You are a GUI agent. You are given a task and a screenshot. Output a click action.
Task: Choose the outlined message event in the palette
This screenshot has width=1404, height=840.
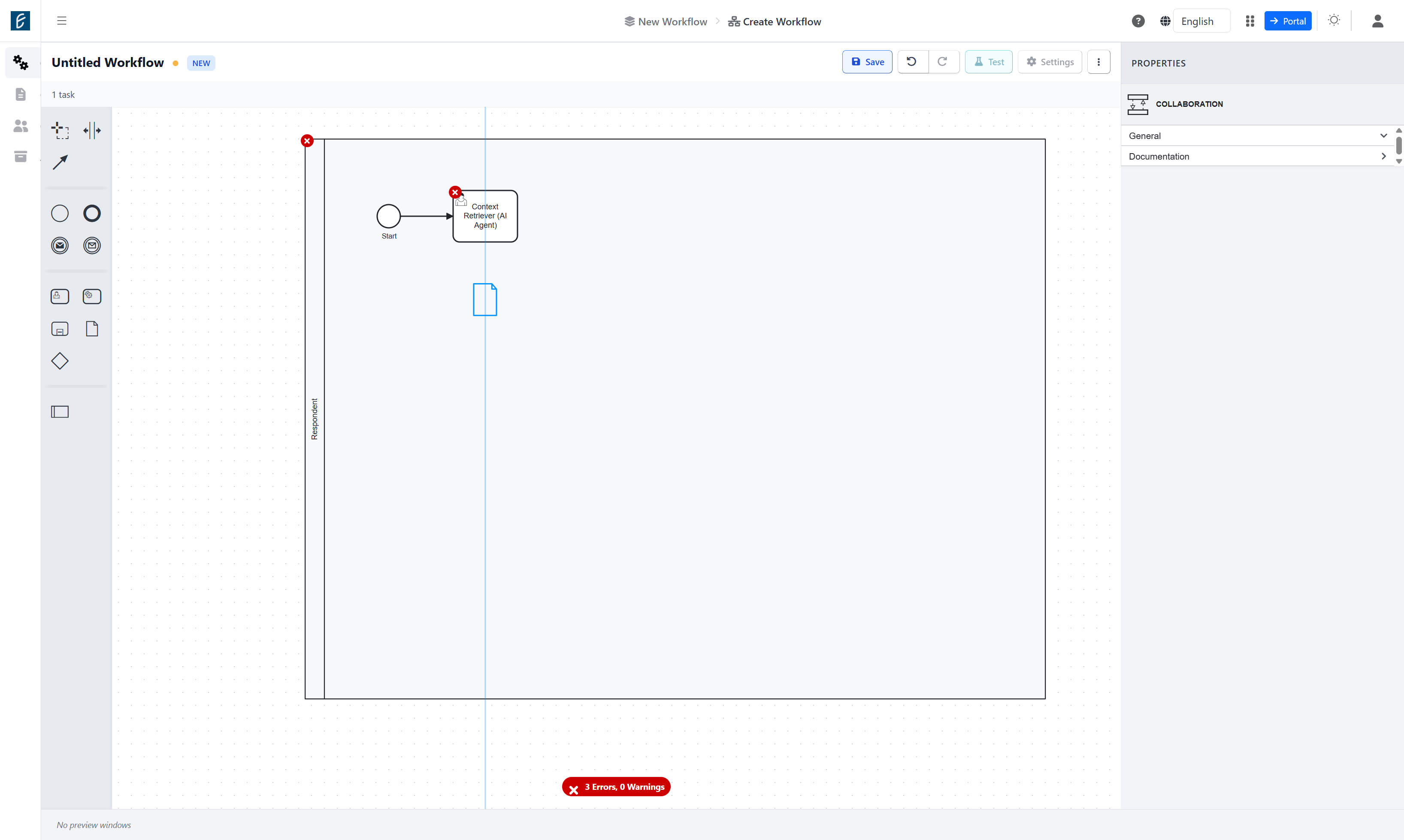(92, 246)
